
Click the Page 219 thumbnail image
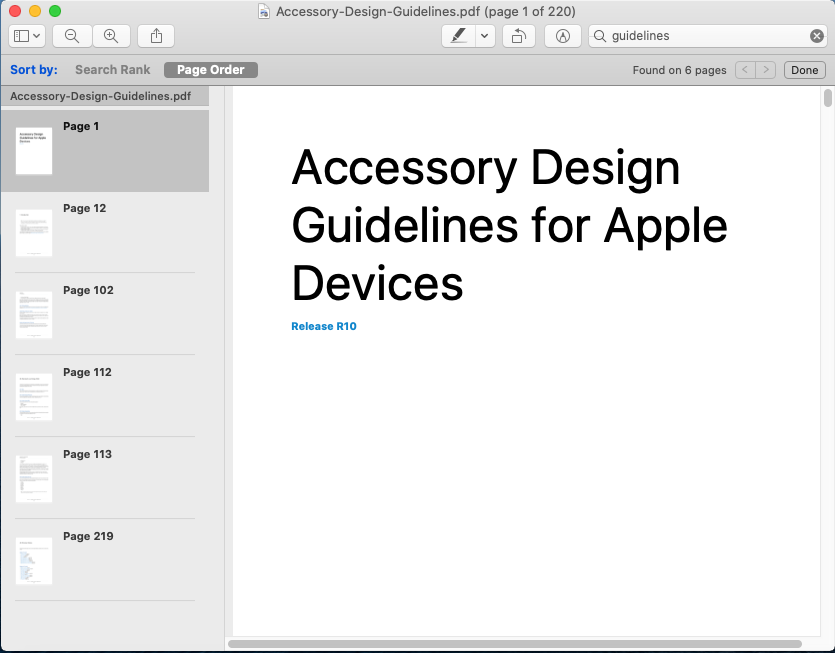point(34,561)
